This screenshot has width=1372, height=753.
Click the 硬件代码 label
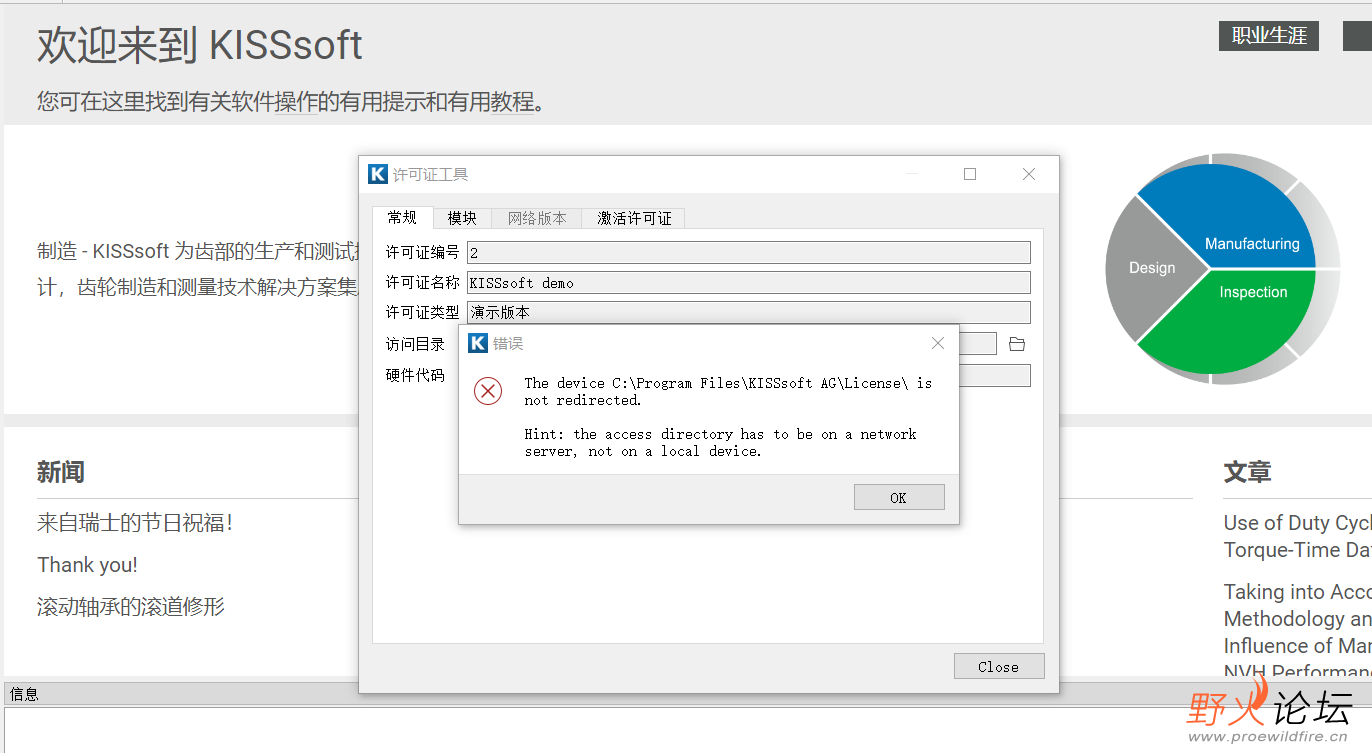coord(415,375)
